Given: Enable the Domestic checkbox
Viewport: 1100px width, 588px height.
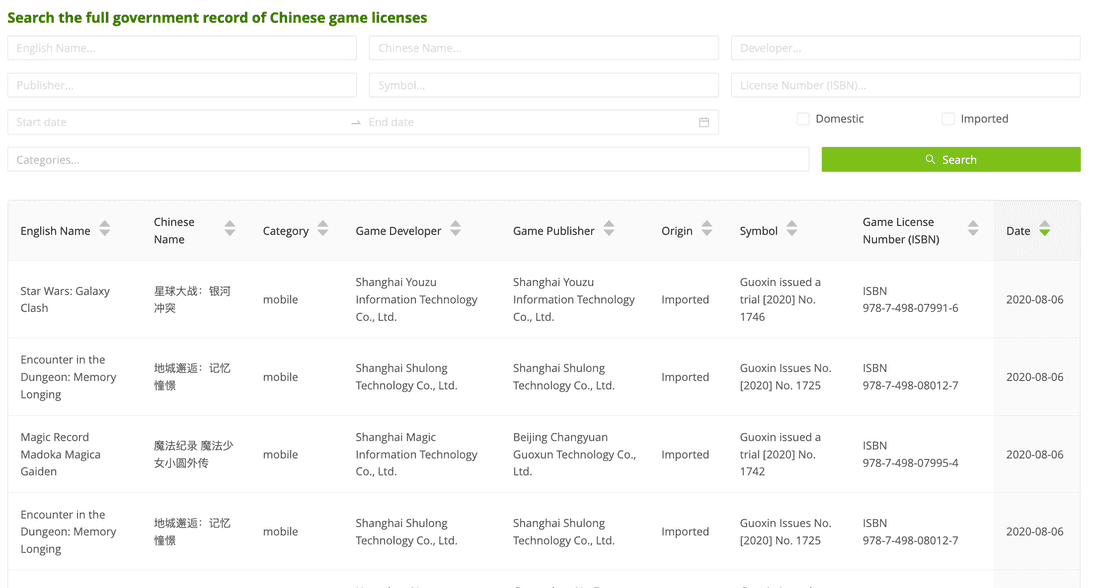Looking at the screenshot, I should [x=803, y=119].
